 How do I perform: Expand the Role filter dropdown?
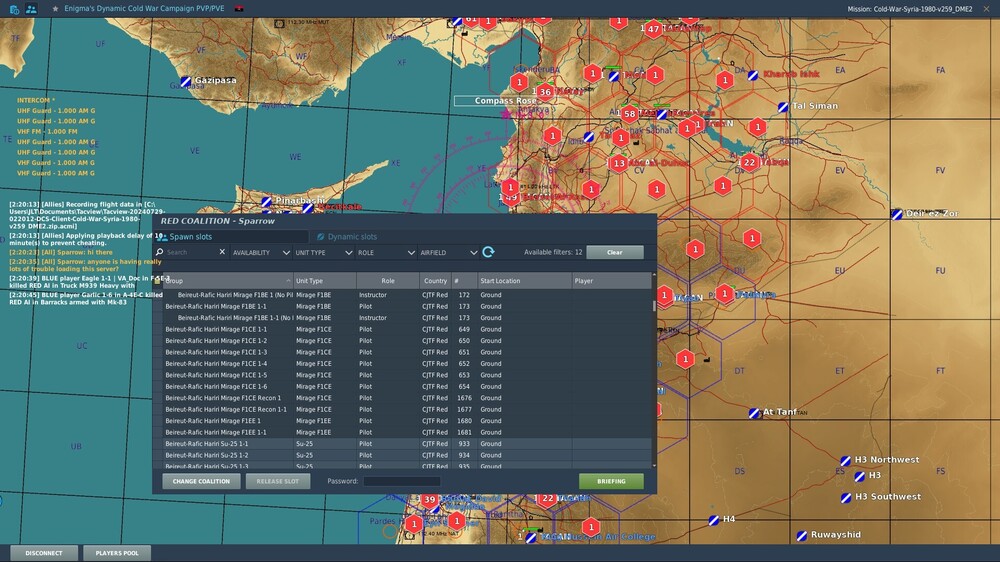(x=384, y=253)
